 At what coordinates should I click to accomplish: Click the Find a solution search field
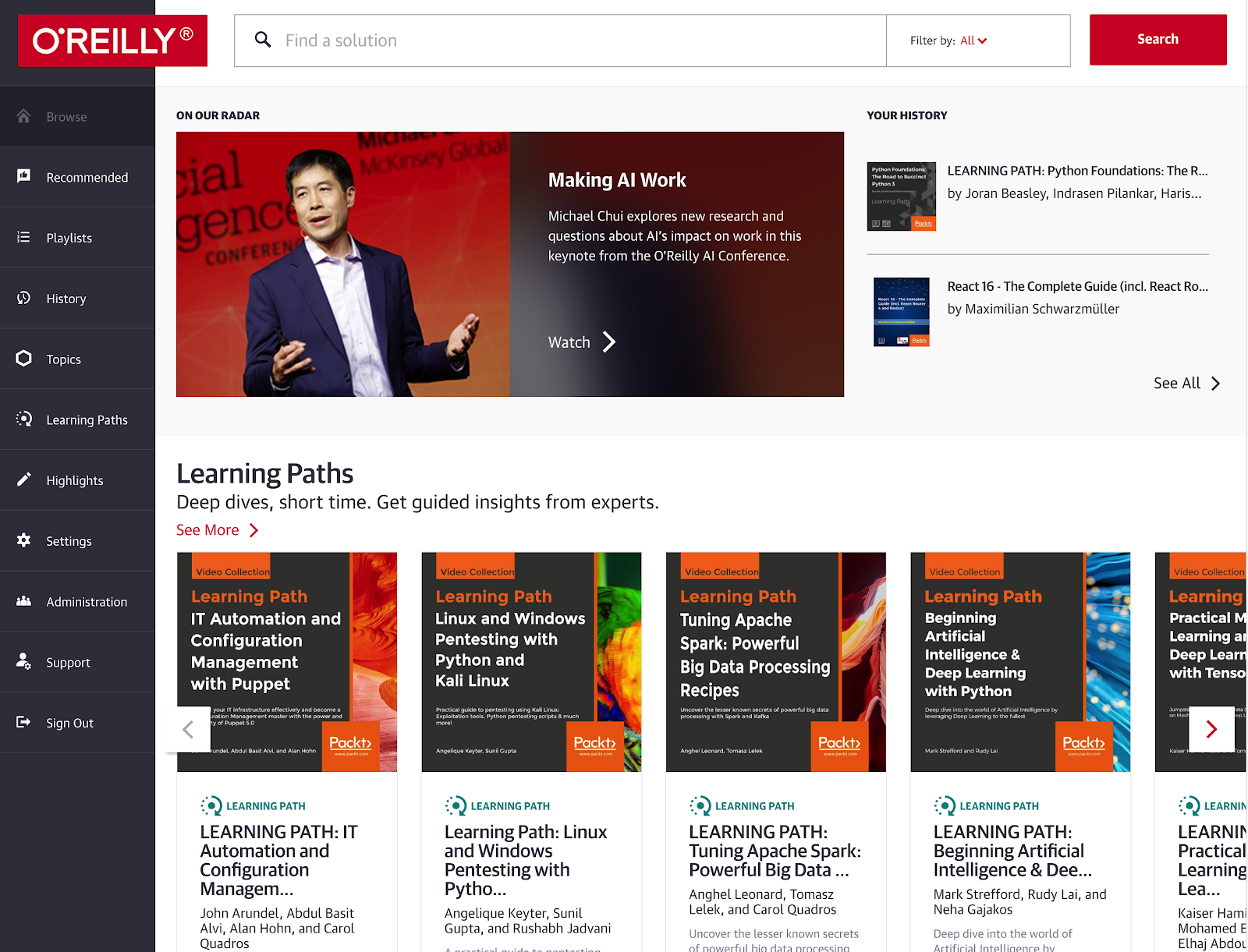tap(560, 41)
